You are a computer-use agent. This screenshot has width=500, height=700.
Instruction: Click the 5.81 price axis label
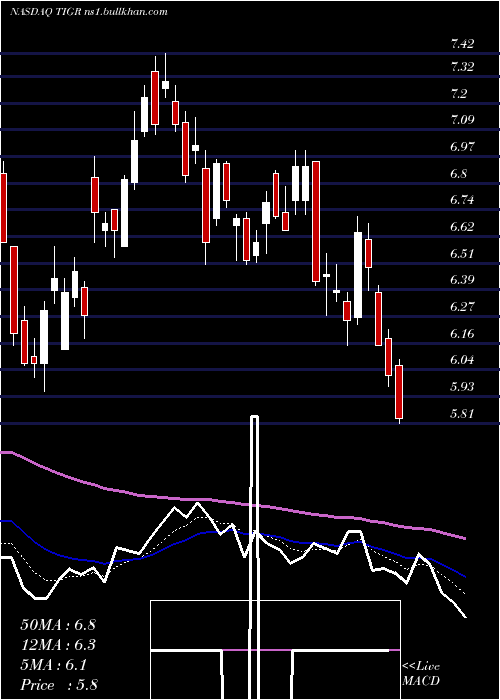(462, 413)
